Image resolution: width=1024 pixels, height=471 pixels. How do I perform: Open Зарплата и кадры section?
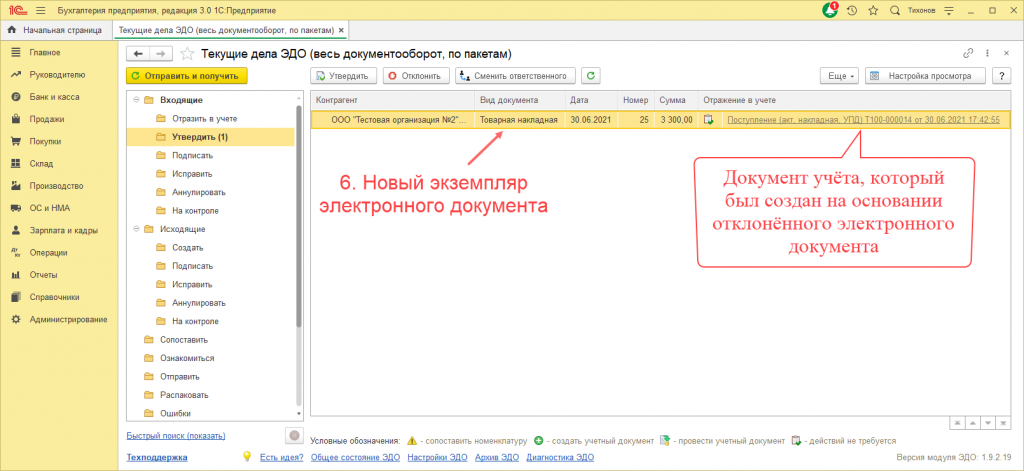pos(63,231)
